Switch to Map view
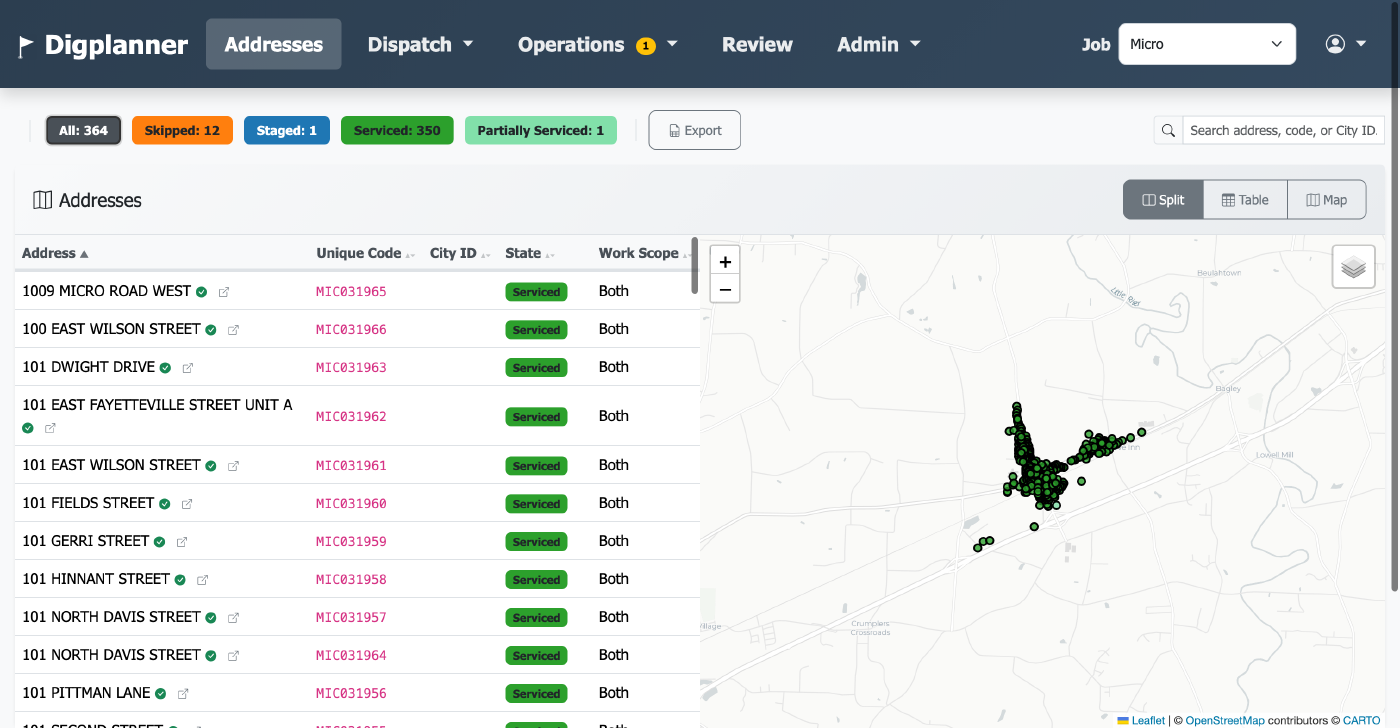This screenshot has width=1400, height=728. (x=1327, y=200)
